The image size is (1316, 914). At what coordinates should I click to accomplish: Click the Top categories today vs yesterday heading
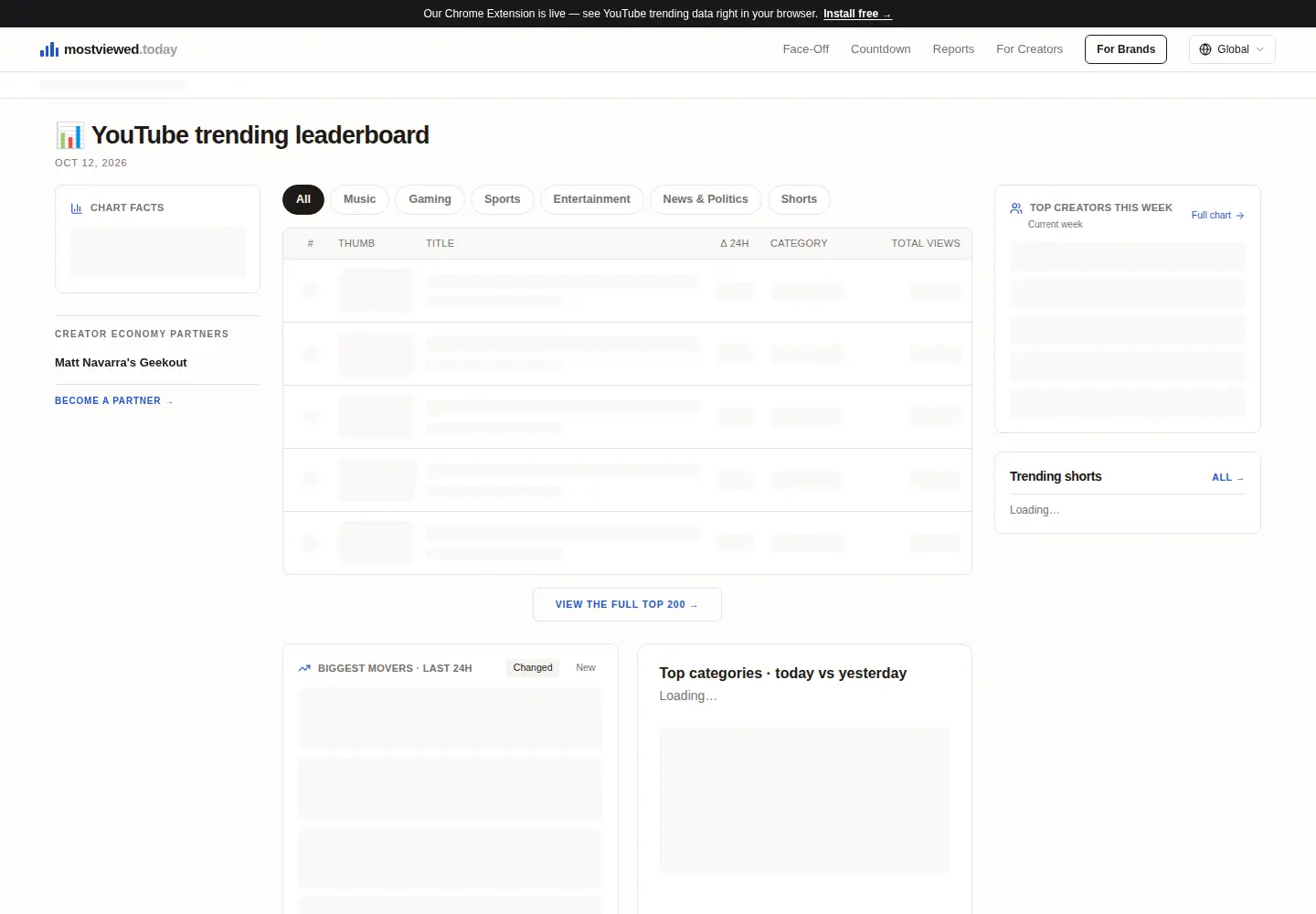(x=783, y=674)
